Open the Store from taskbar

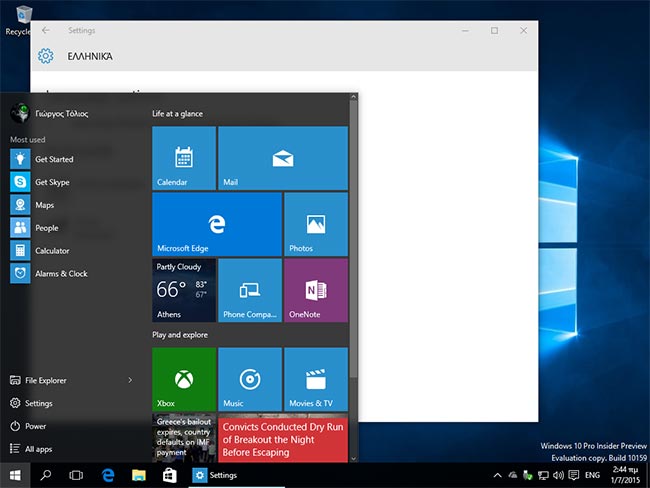coord(169,475)
